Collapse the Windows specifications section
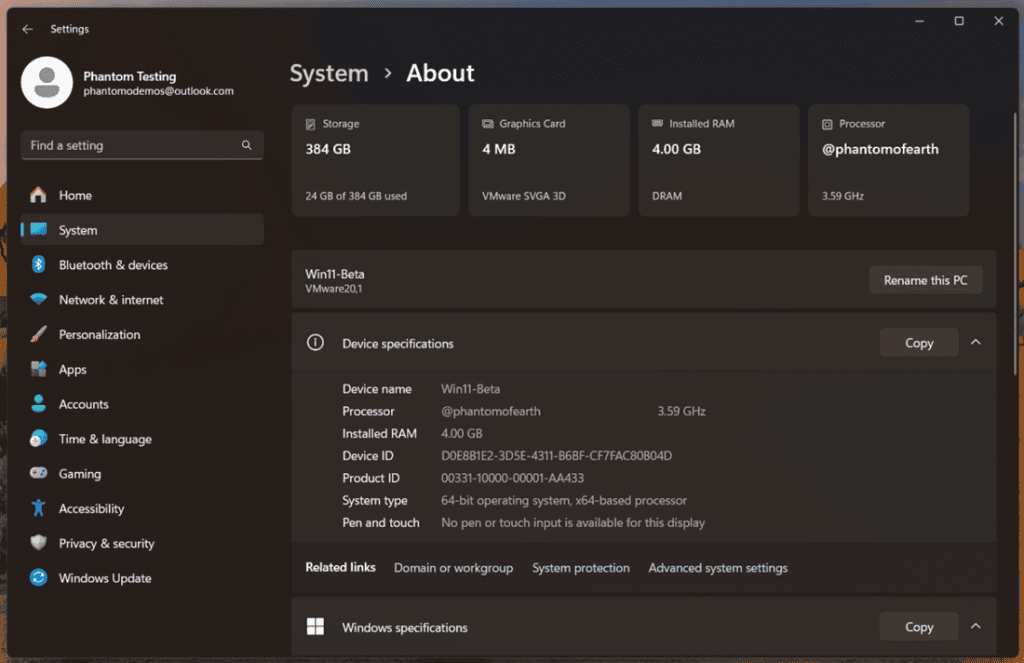Screen dimensions: 1024x663 [x=976, y=626]
